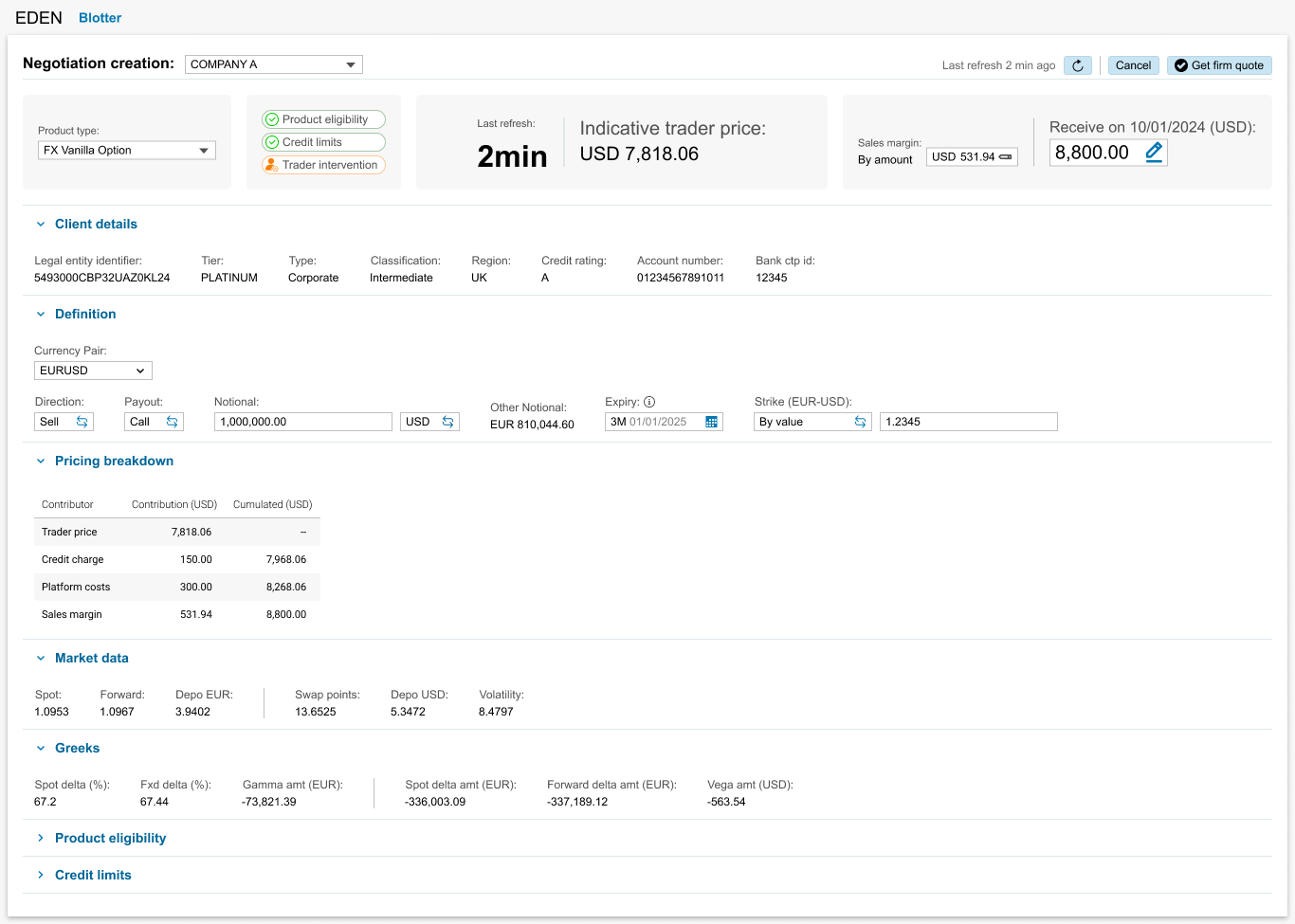Click the legal entity identifier 5493000CBP32UAZ0KL24

pos(102,278)
